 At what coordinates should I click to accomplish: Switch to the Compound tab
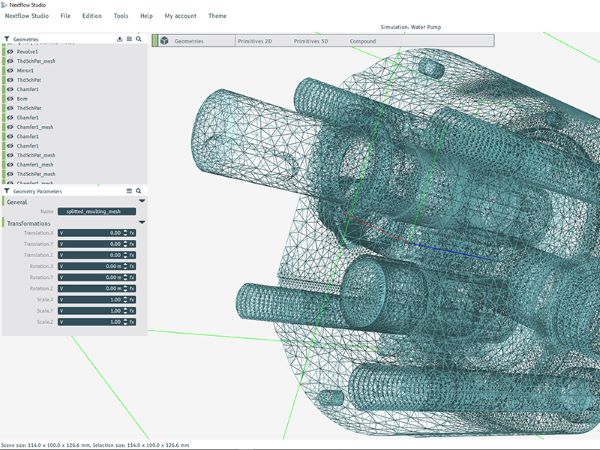(362, 41)
